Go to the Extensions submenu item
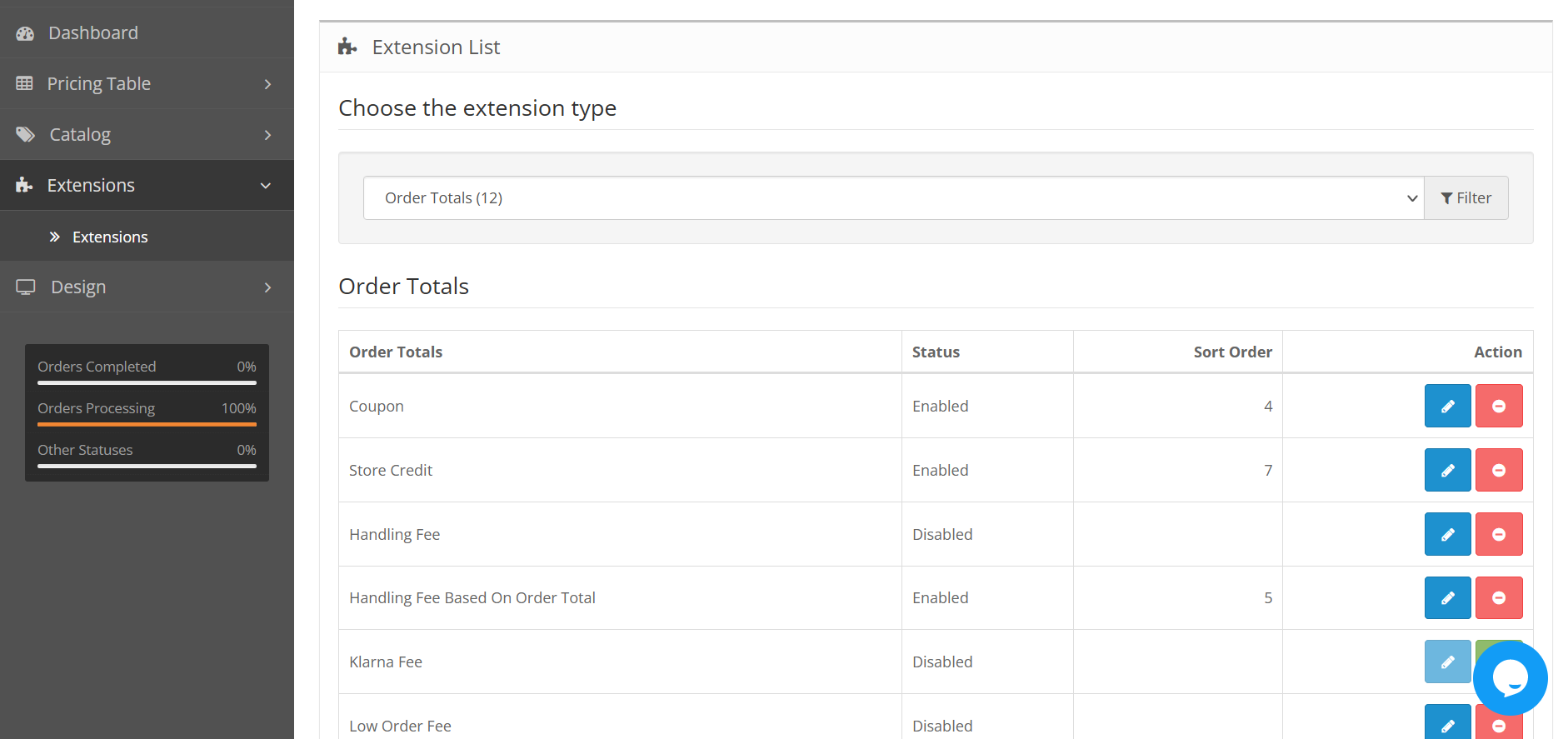1568x739 pixels. [x=110, y=237]
